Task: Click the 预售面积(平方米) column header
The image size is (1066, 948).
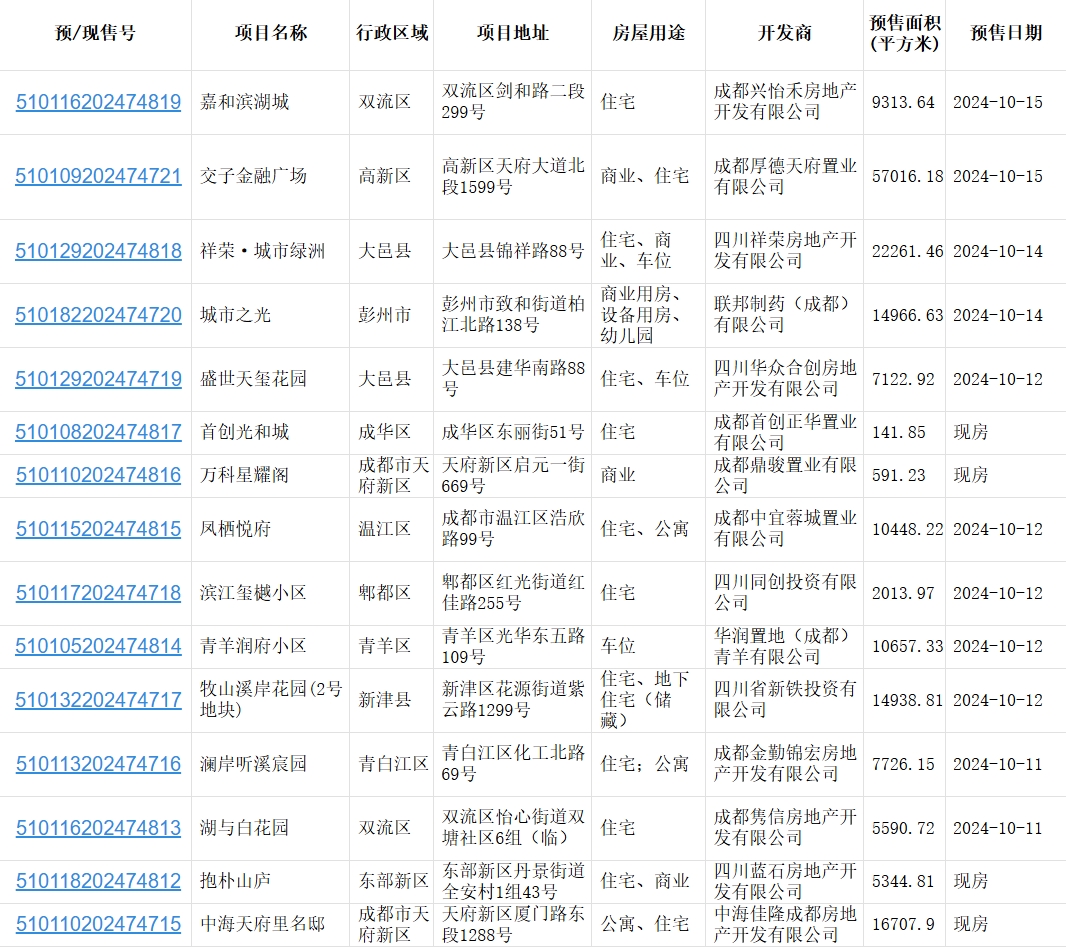Action: [x=905, y=33]
